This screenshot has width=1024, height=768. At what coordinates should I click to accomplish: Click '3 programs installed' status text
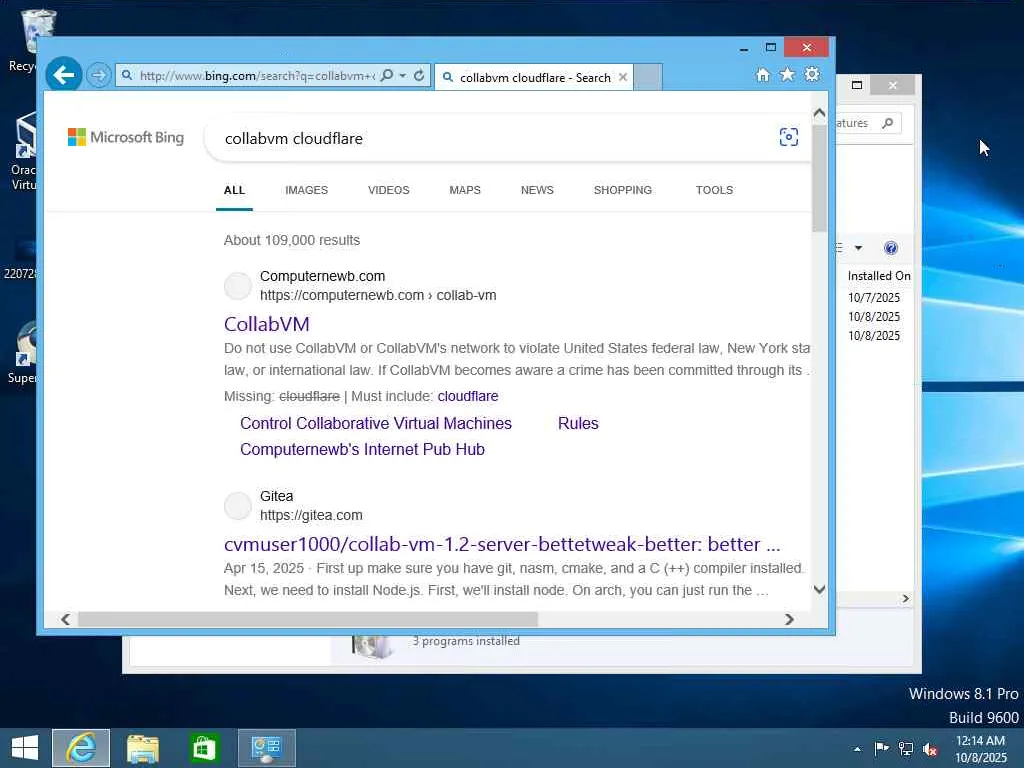[x=466, y=641]
